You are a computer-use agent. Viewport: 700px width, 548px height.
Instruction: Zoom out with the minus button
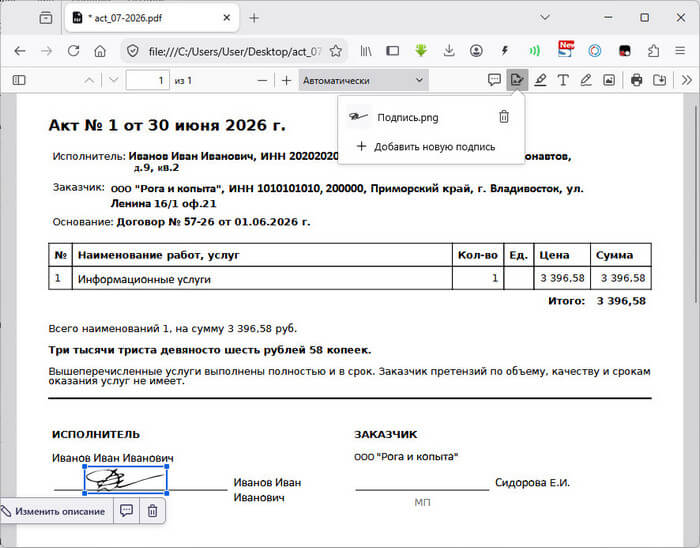click(x=262, y=80)
